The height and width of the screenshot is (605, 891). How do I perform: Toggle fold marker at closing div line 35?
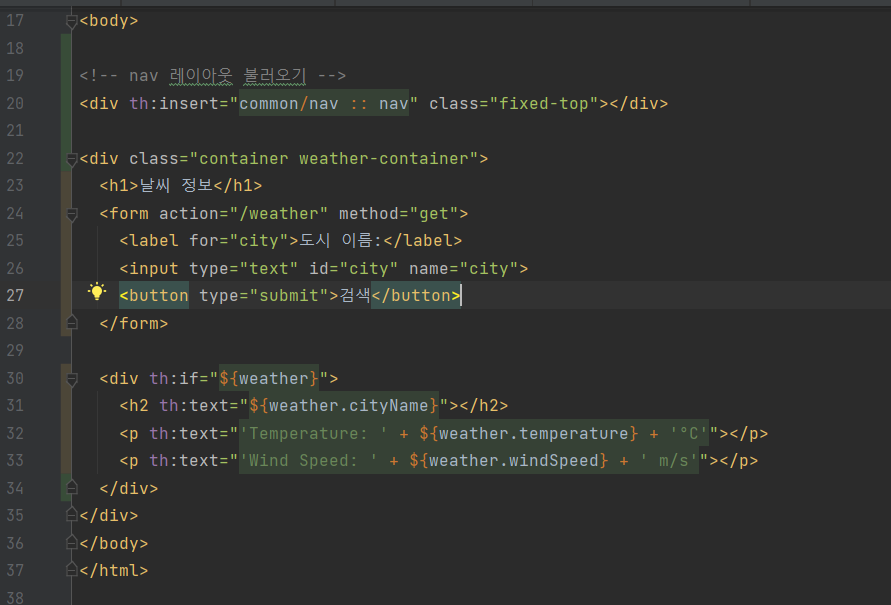pyautogui.click(x=71, y=515)
